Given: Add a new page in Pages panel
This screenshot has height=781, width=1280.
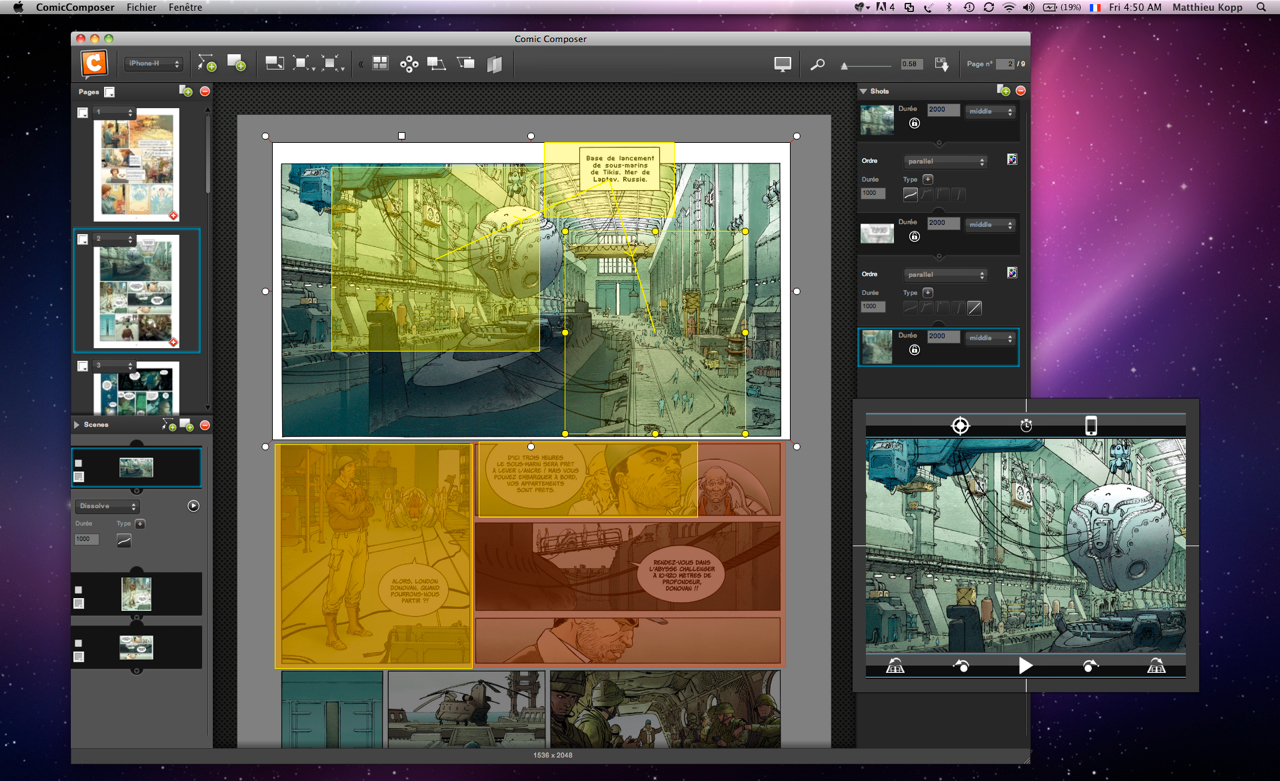Looking at the screenshot, I should 186,91.
